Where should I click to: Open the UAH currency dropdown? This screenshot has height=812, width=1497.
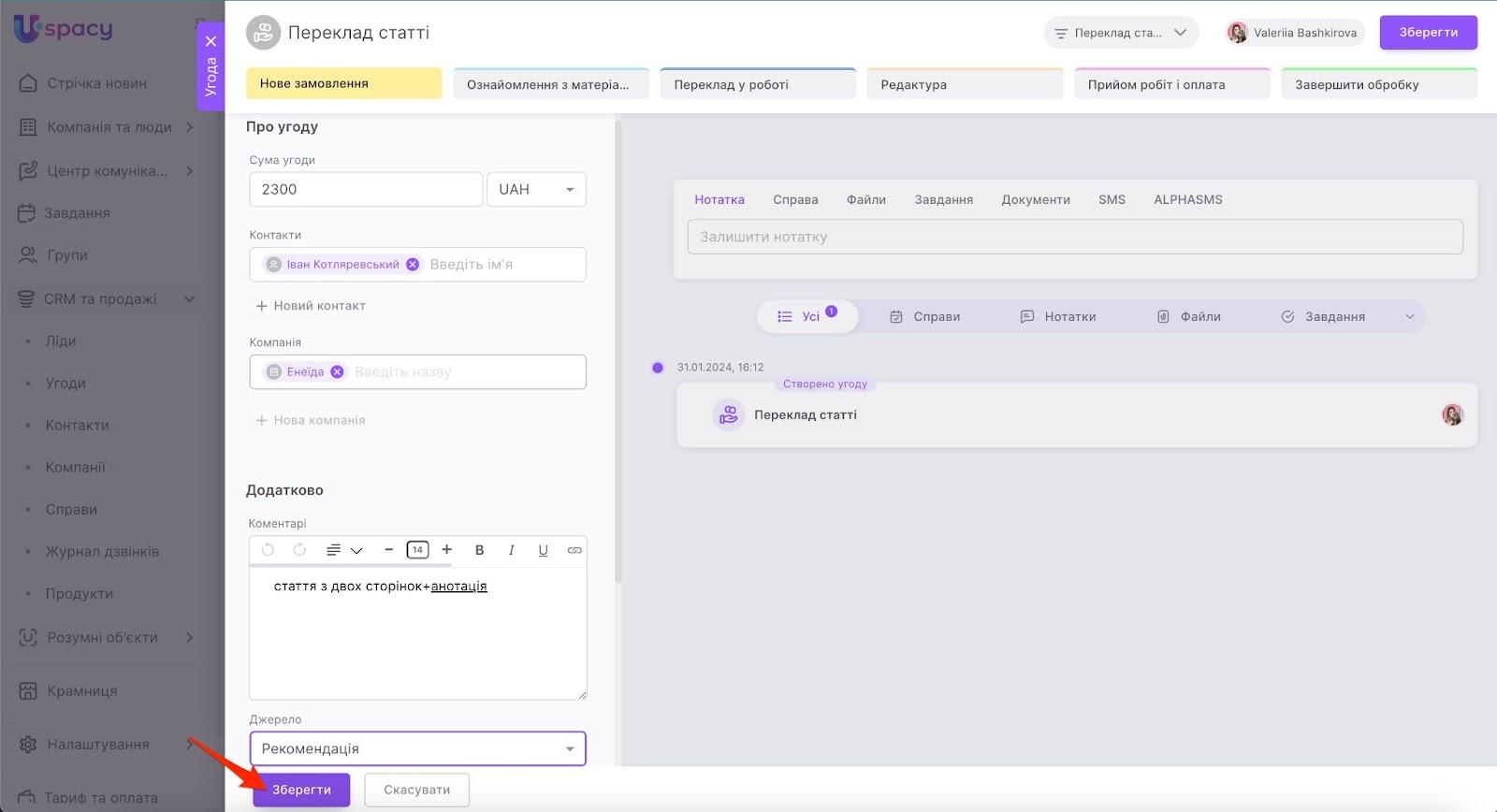point(536,189)
